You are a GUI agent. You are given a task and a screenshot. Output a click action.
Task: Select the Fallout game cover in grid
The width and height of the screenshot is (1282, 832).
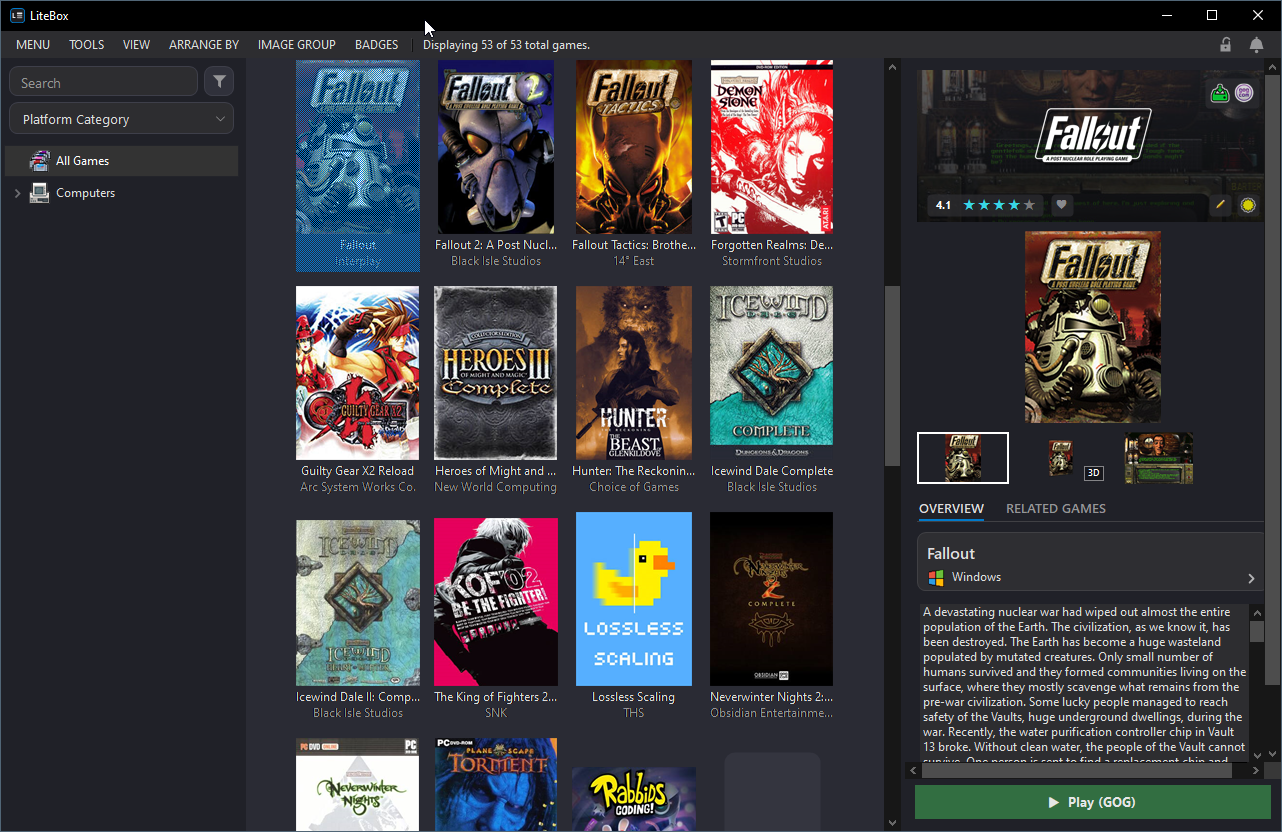358,148
